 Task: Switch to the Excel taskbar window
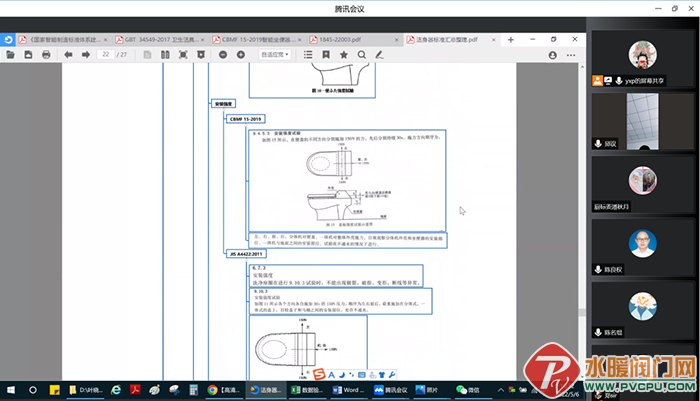pos(307,390)
